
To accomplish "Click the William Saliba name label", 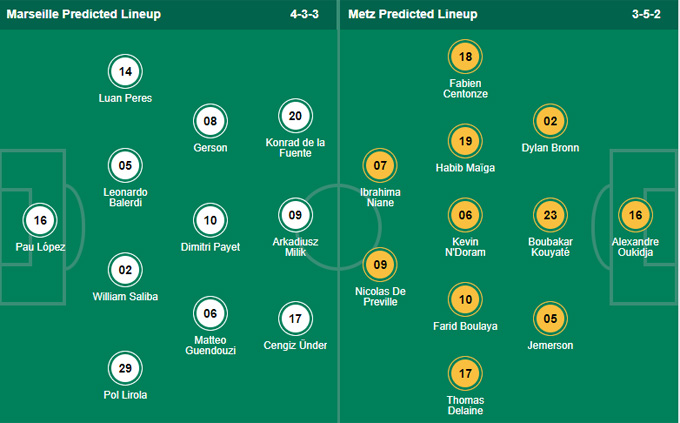I will tap(125, 297).
